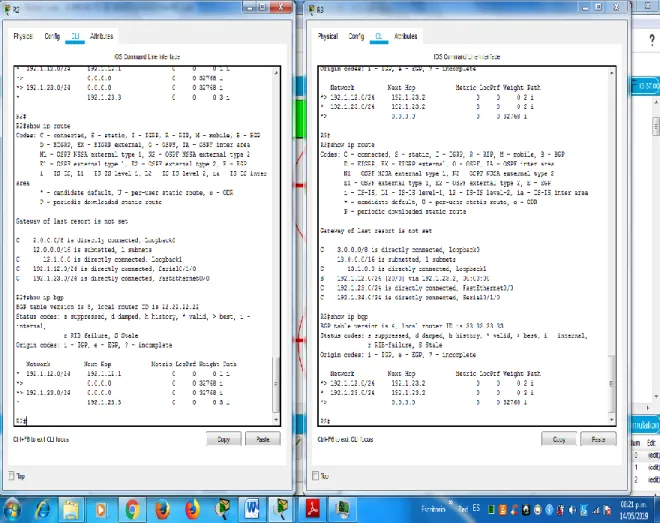Open the Attributes tab in R3 window
Viewport: 660px width, 523px height.
click(x=405, y=36)
